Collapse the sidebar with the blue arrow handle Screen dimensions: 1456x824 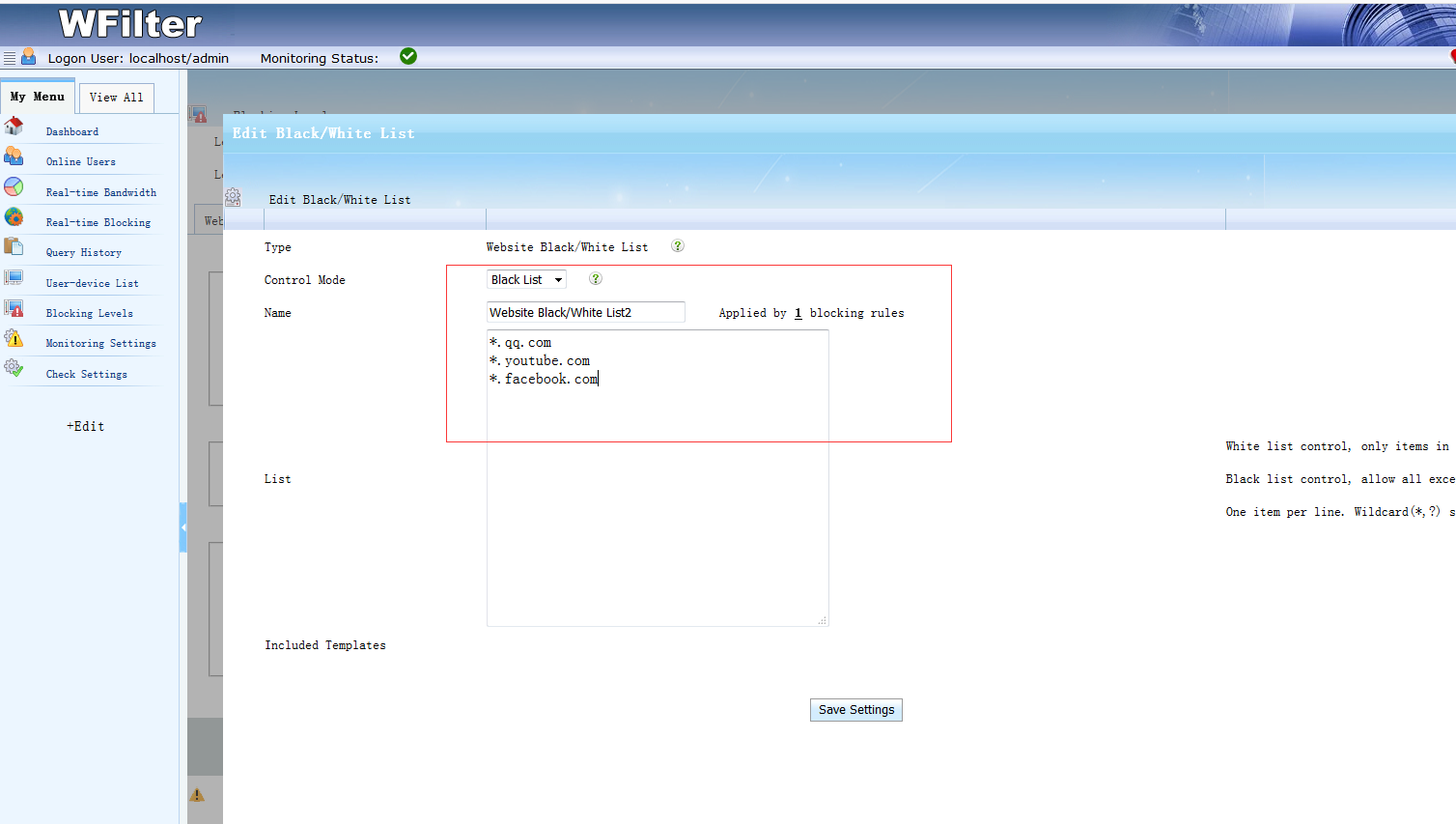182,527
